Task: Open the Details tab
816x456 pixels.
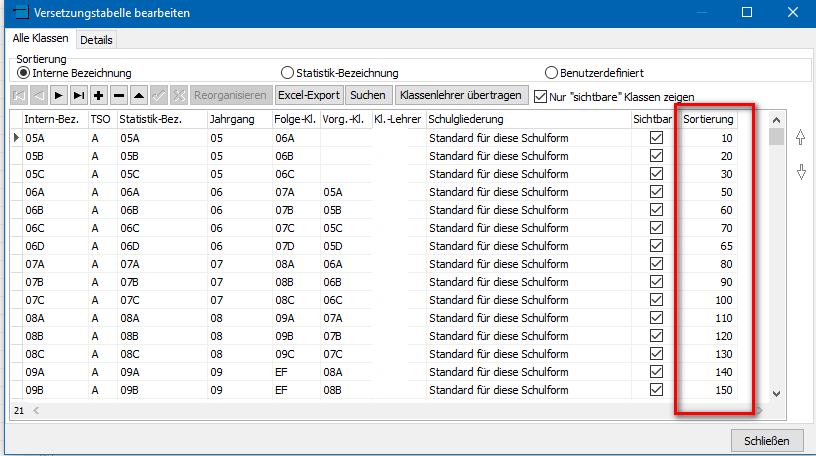Action: [96, 40]
